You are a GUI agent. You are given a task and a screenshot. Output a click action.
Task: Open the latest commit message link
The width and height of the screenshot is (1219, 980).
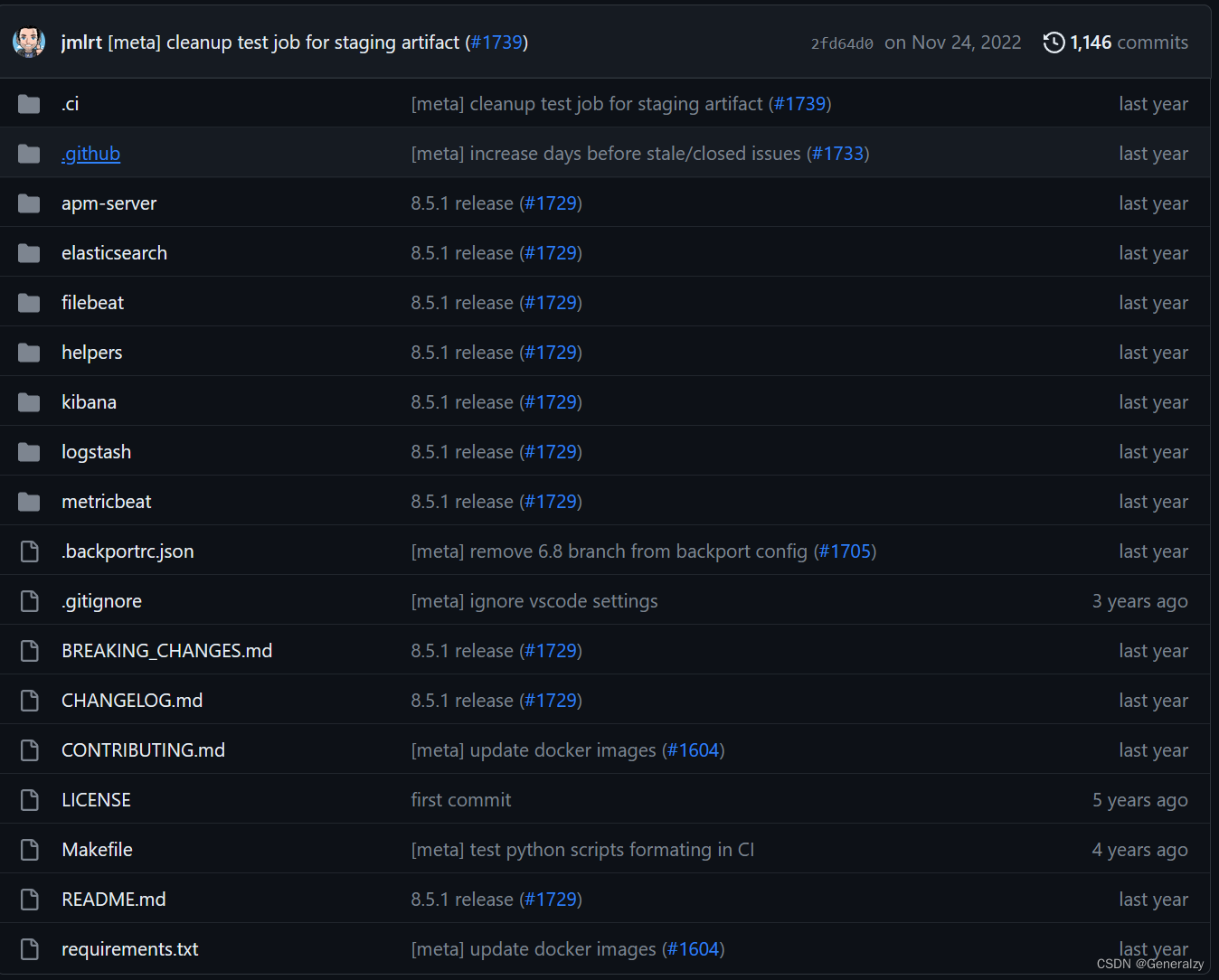point(284,42)
